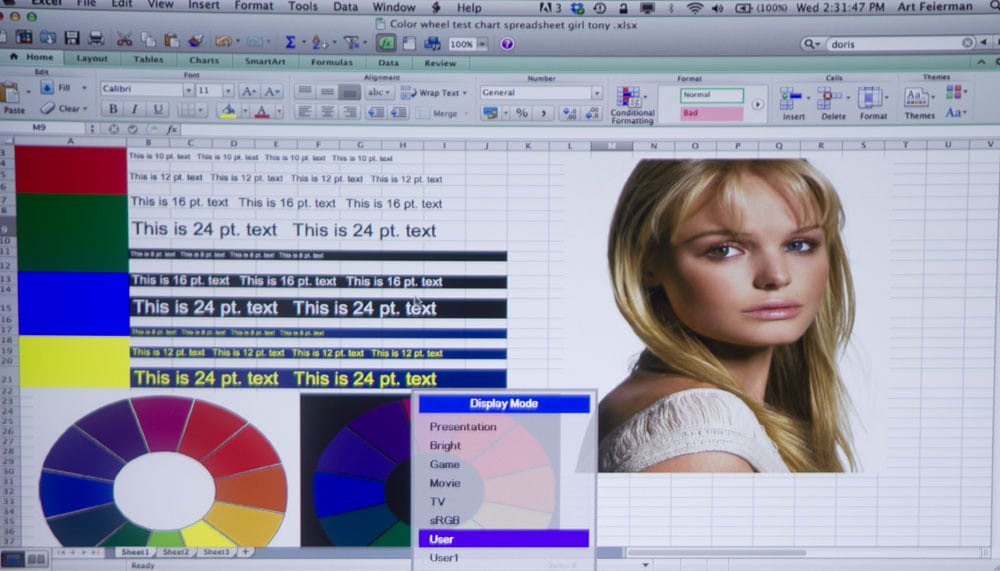Choose sRGB display mode
This screenshot has height=571, width=1000.
pyautogui.click(x=445, y=520)
